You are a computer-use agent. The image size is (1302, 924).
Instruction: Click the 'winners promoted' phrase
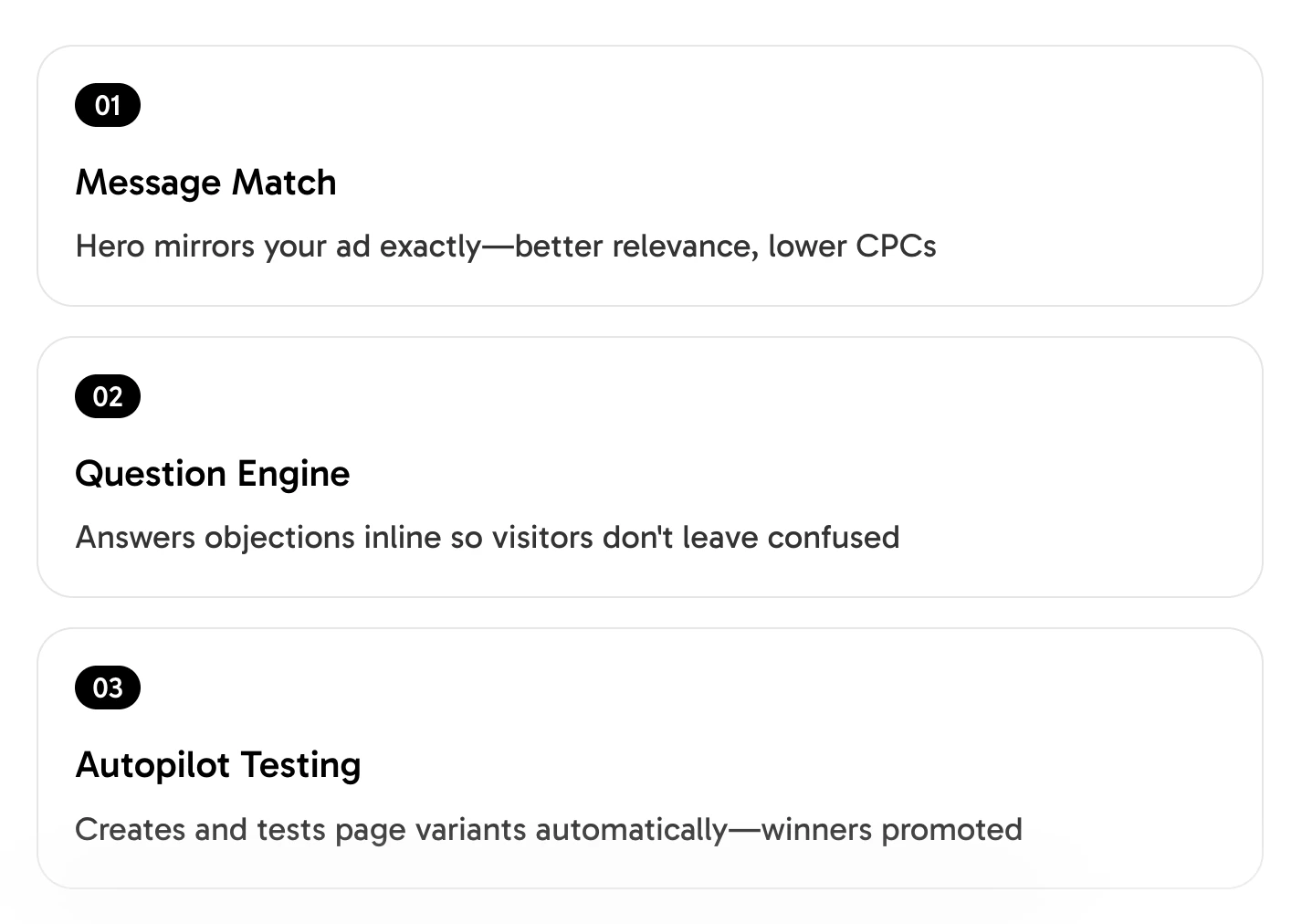pos(892,830)
